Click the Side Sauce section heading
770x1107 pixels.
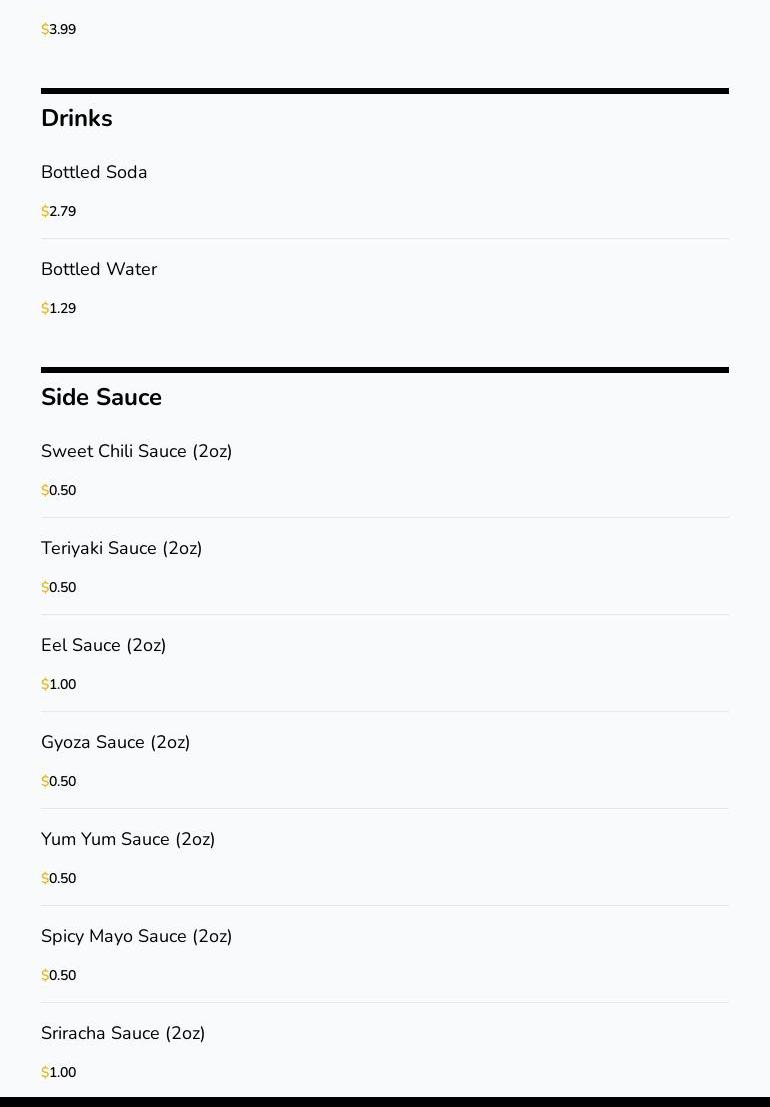tap(101, 397)
